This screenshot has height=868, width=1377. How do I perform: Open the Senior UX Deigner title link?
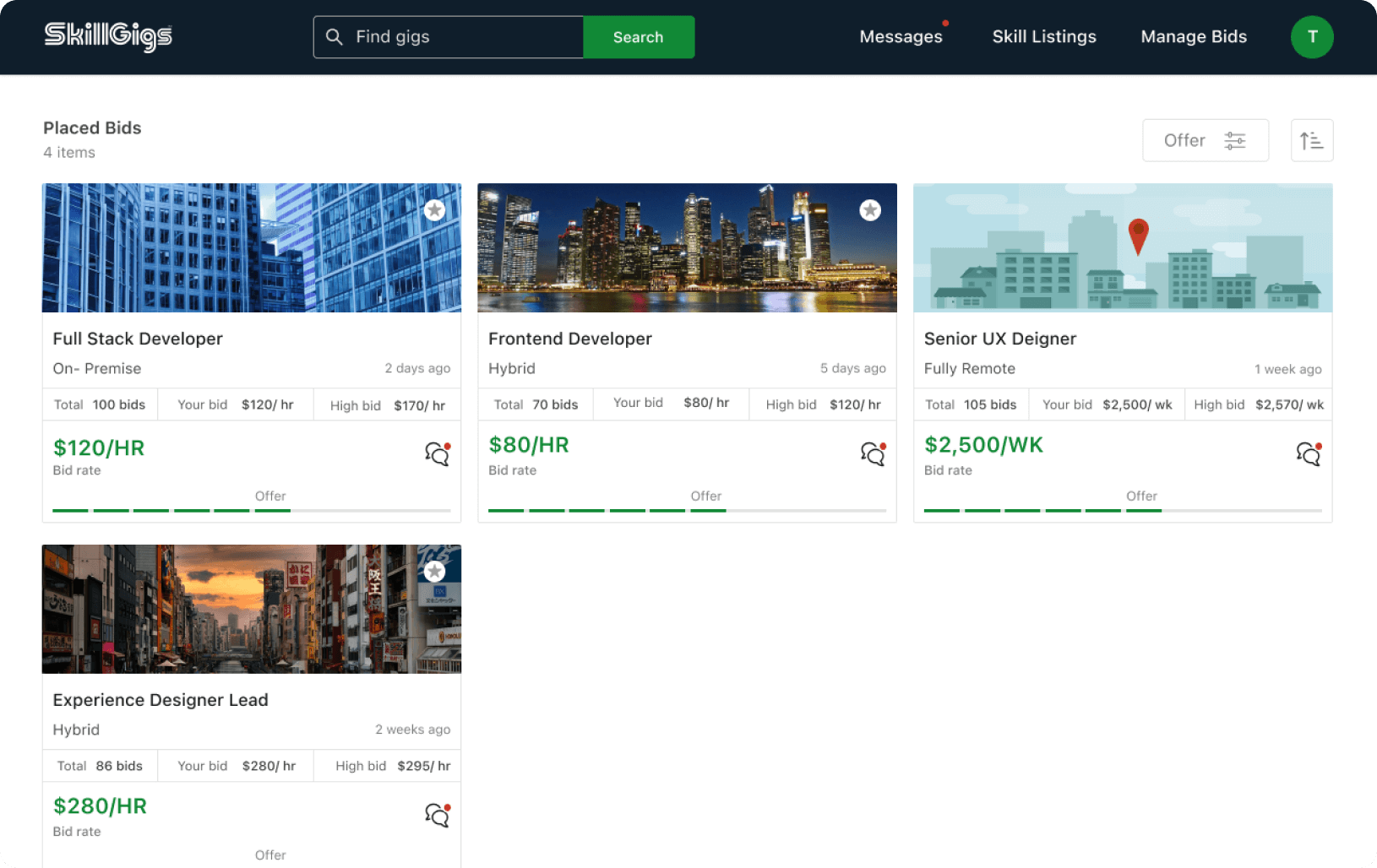(999, 339)
